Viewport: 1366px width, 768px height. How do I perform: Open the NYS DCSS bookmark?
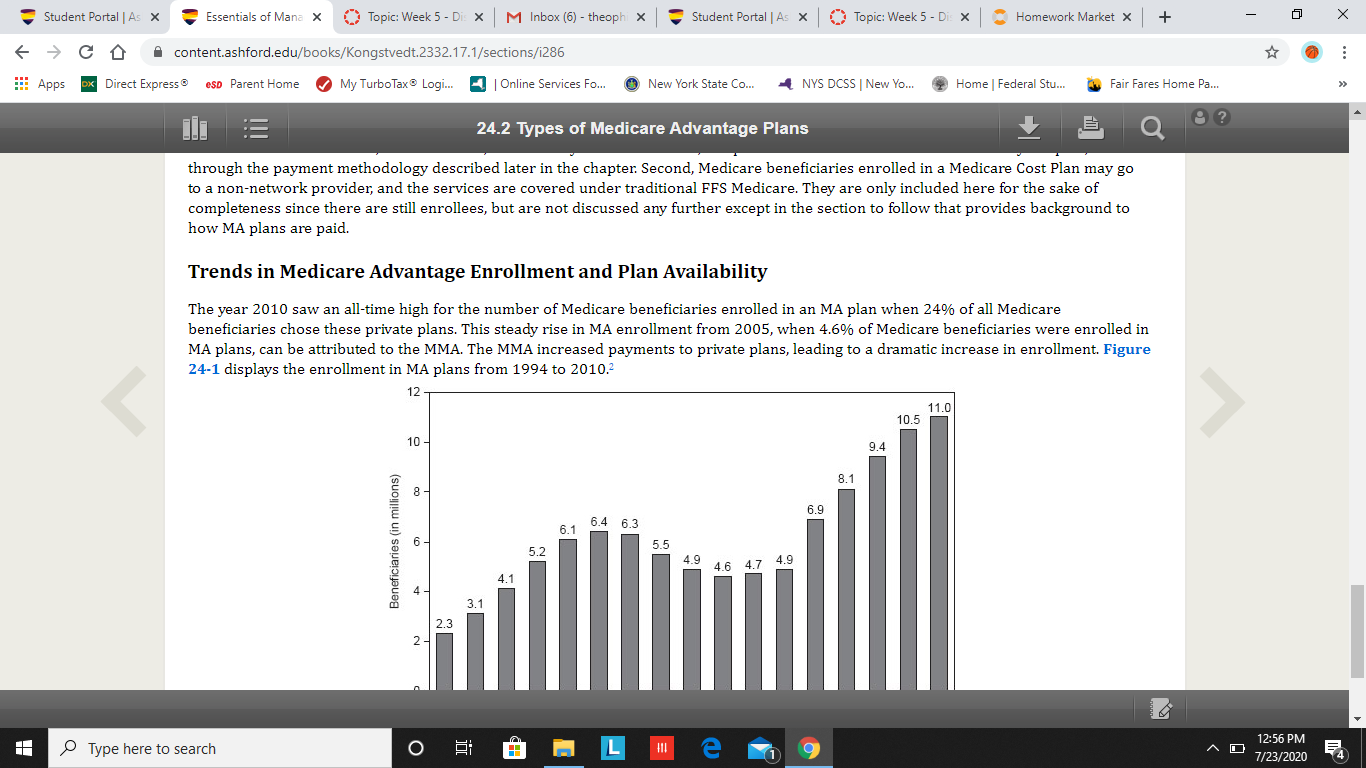pos(846,84)
